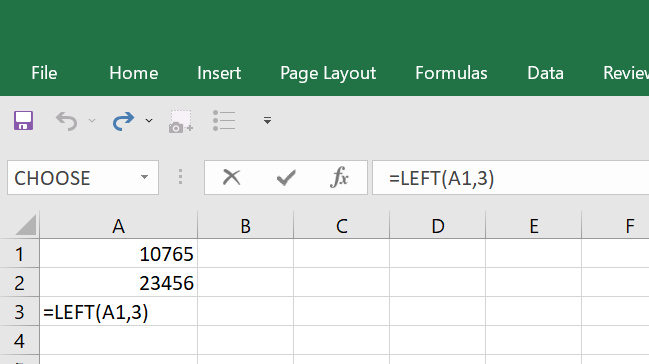Open the Insert ribbon tab
Viewport: 649px width, 364px height.
(x=219, y=73)
